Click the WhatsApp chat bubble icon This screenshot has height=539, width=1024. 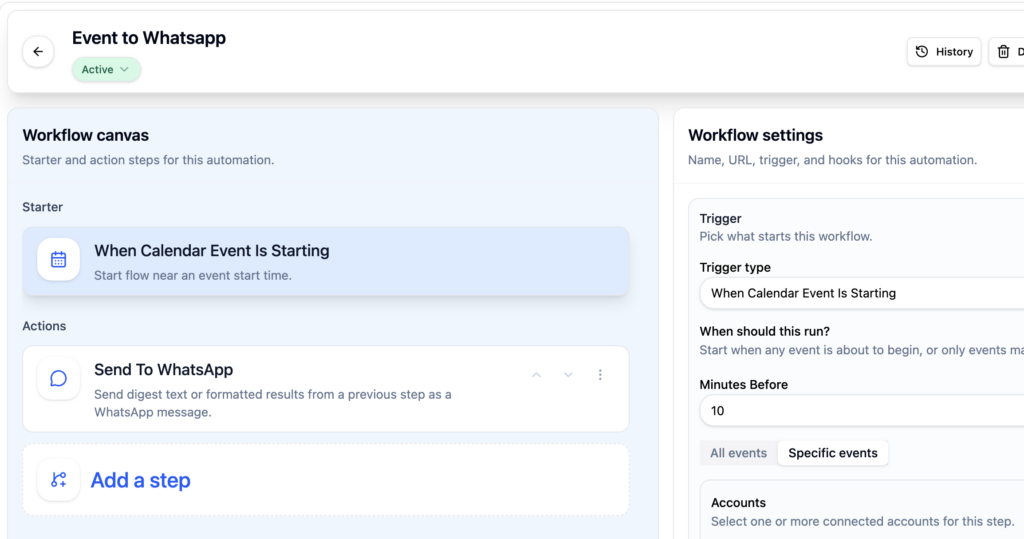(59, 379)
